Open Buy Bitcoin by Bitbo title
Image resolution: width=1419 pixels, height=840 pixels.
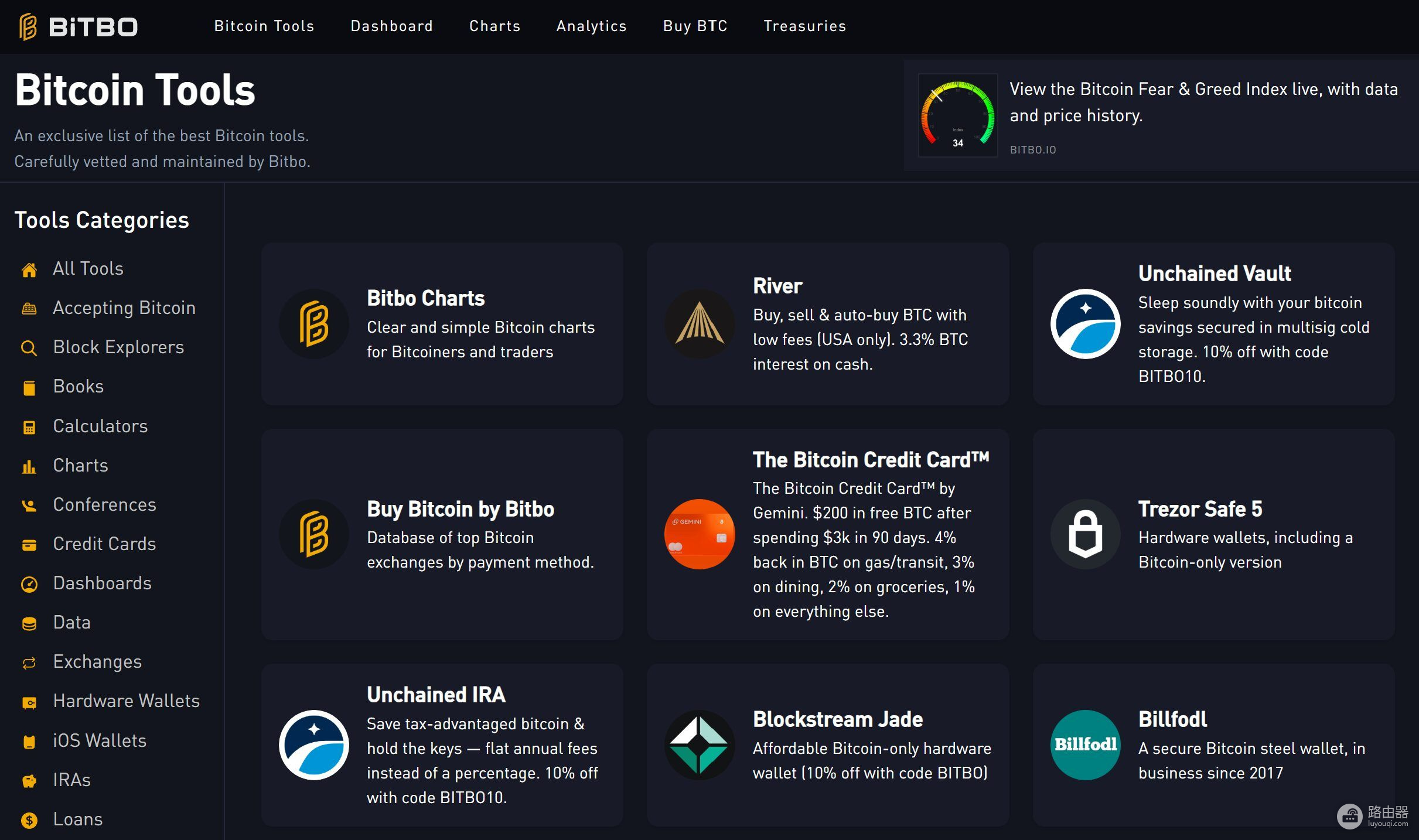[x=461, y=508]
